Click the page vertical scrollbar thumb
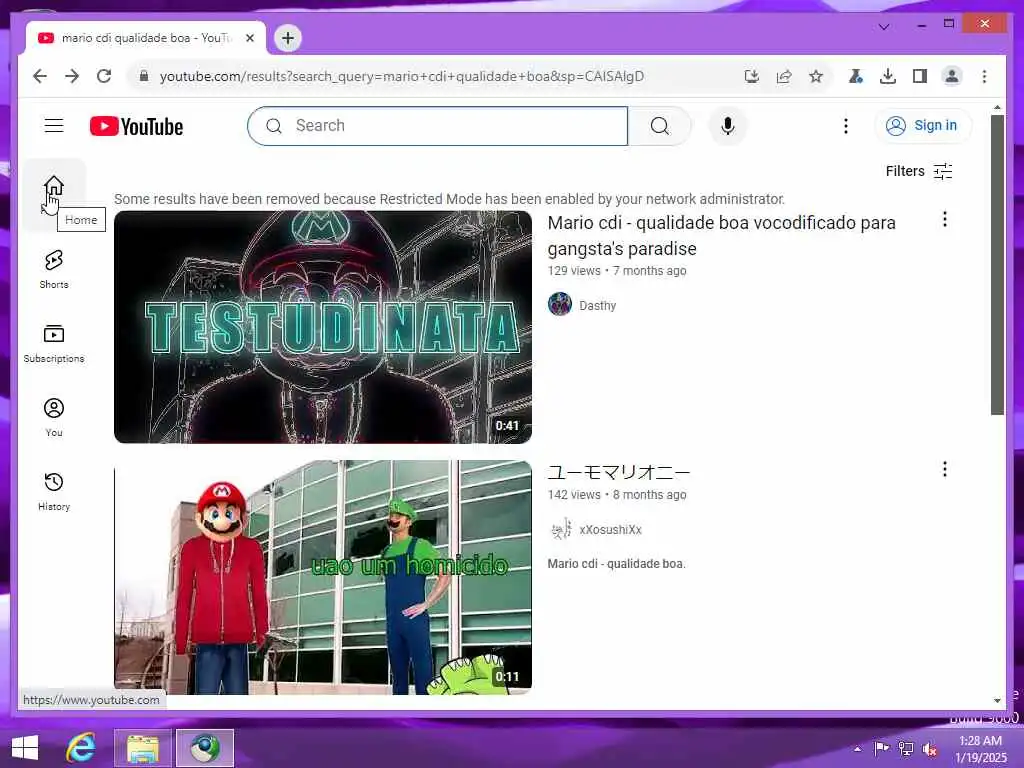 click(997, 264)
